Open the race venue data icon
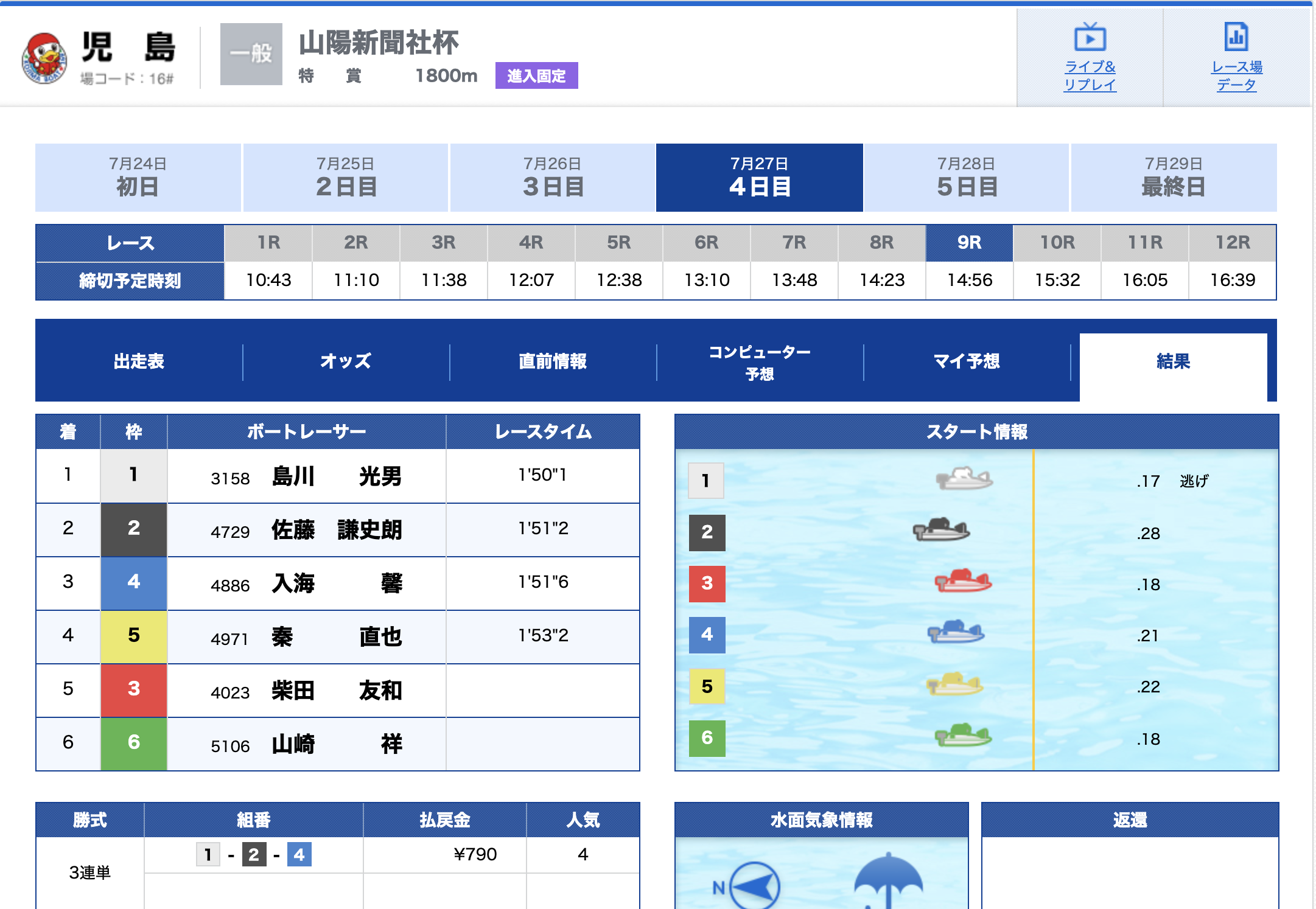This screenshot has height=909, width=1316. (1236, 38)
